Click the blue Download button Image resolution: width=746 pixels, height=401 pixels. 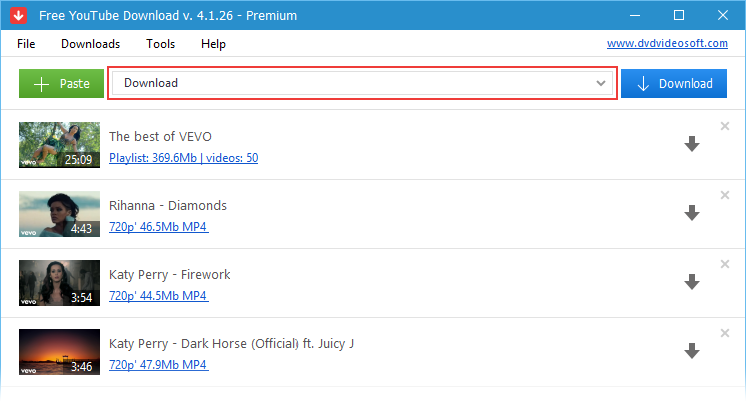[x=674, y=84]
